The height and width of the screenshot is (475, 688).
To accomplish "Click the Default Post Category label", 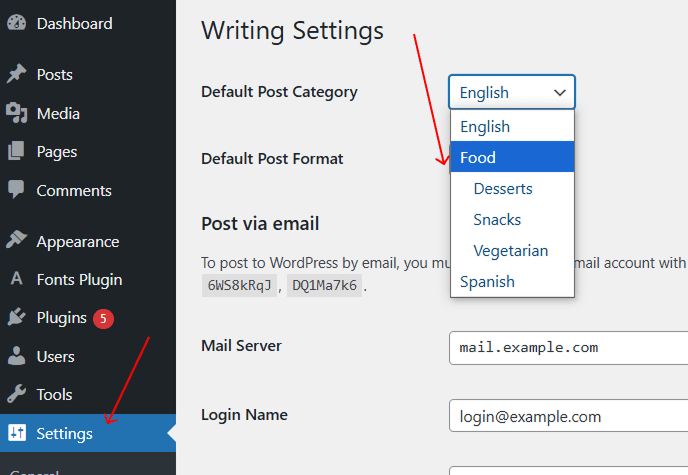I will [x=279, y=92].
